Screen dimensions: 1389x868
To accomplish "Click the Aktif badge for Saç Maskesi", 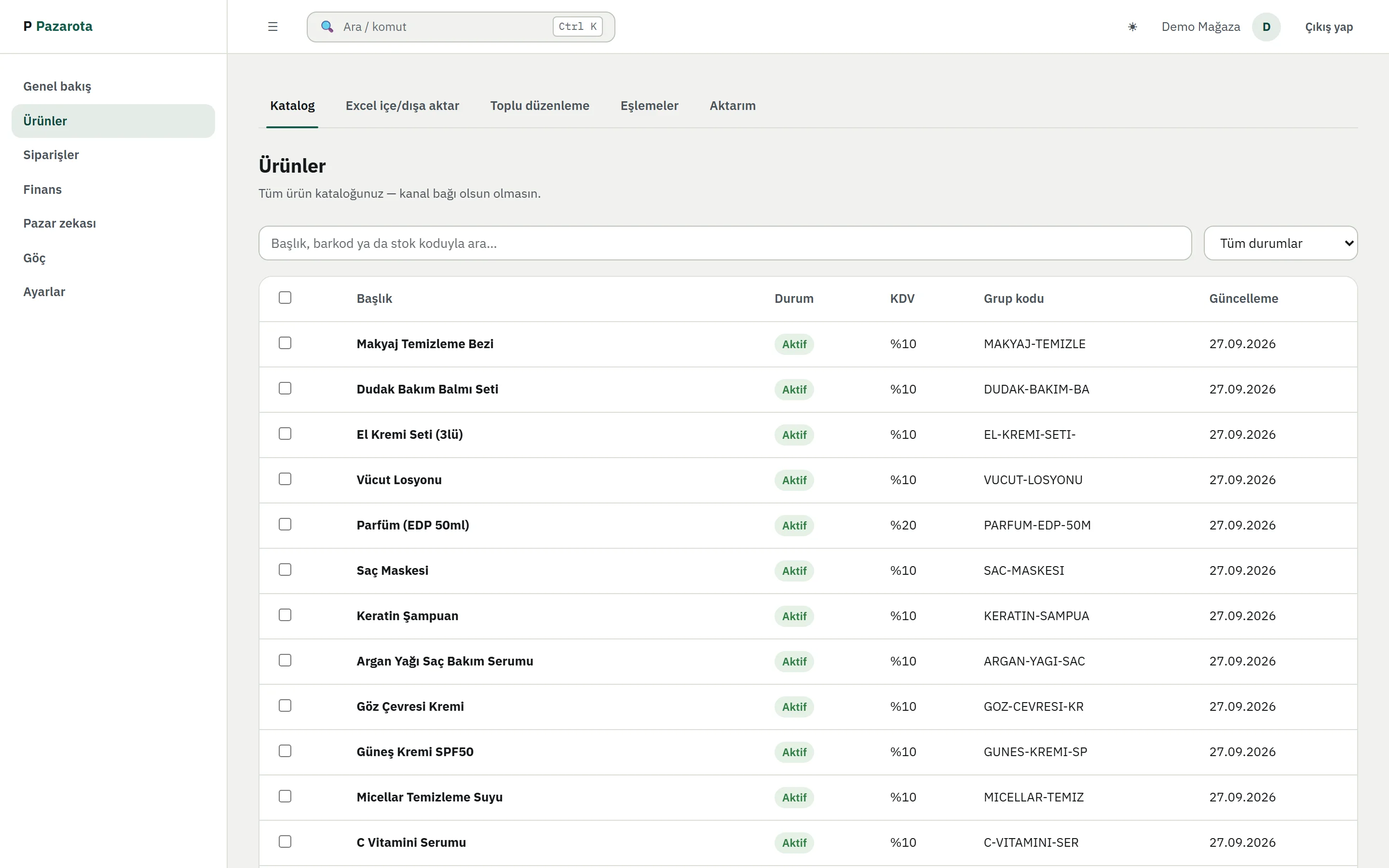I will 794,570.
